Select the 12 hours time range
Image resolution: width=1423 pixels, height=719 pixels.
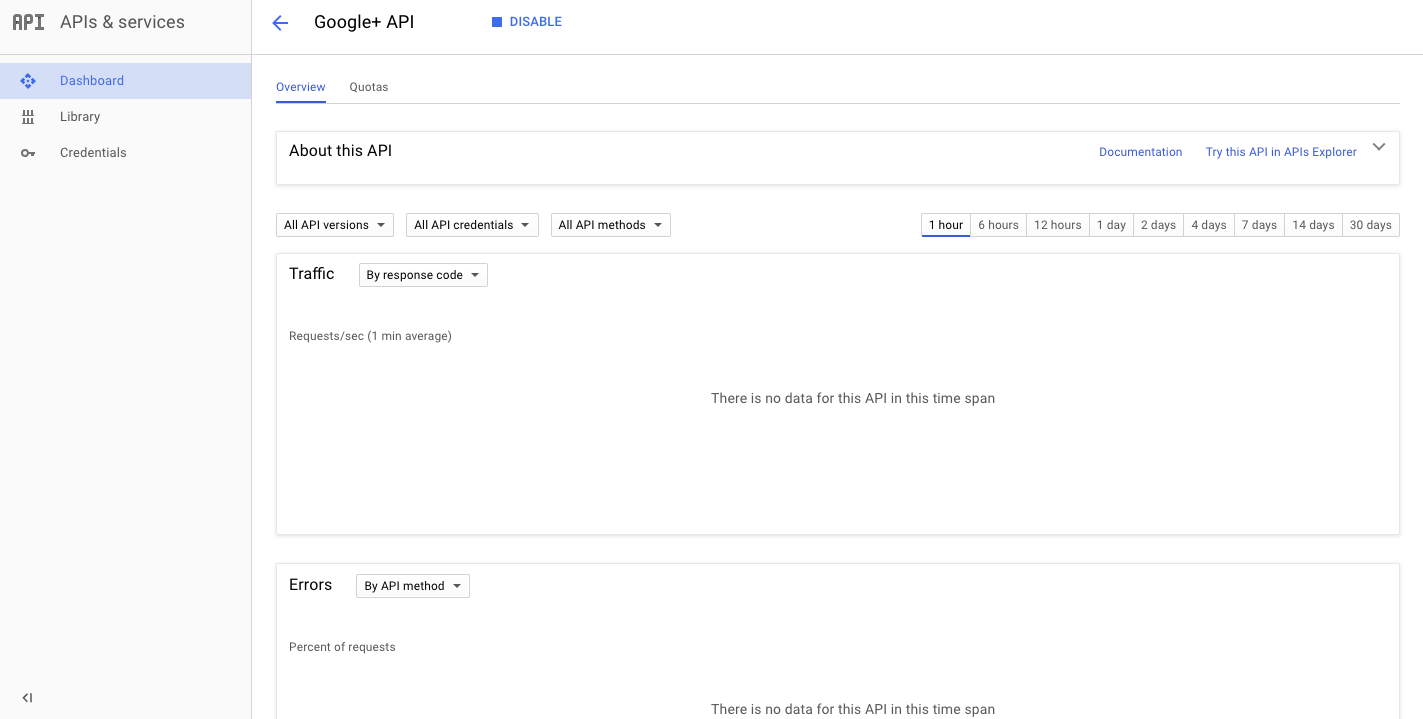[x=1058, y=225]
